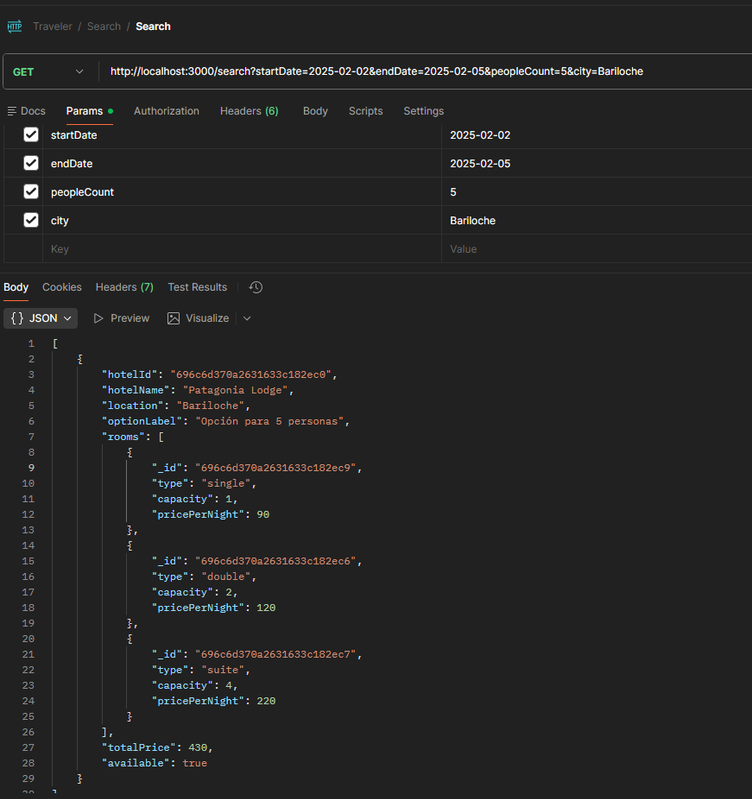
Task: Click the available value true
Action: (x=195, y=763)
